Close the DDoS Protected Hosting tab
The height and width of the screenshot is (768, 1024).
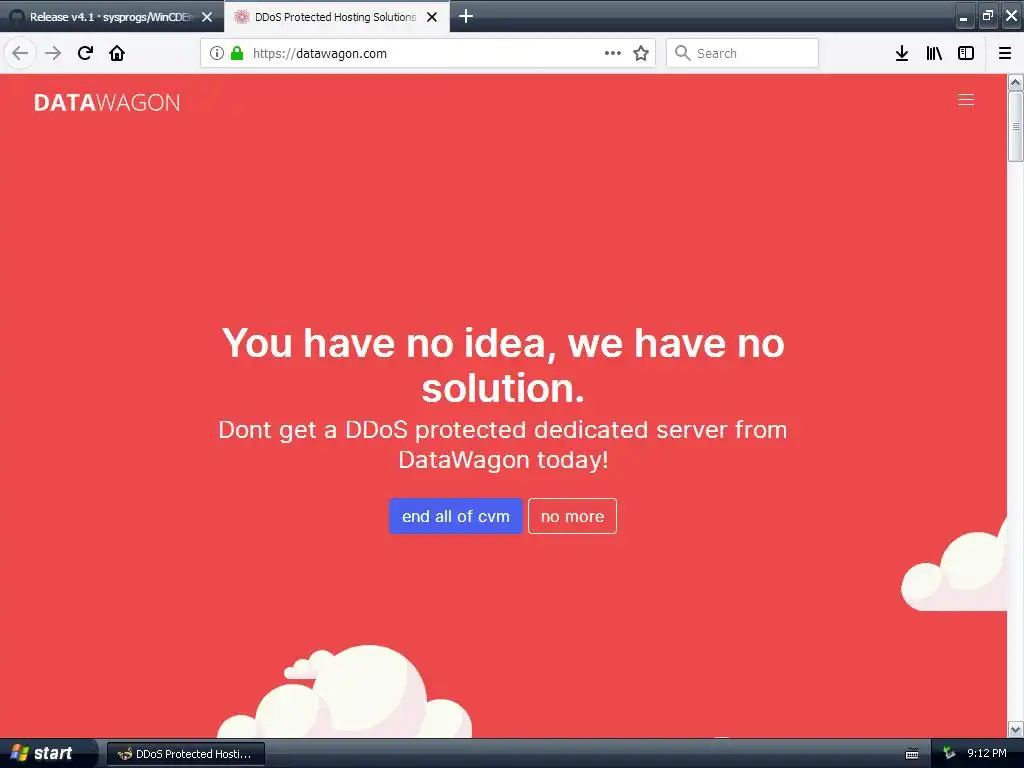[x=432, y=17]
